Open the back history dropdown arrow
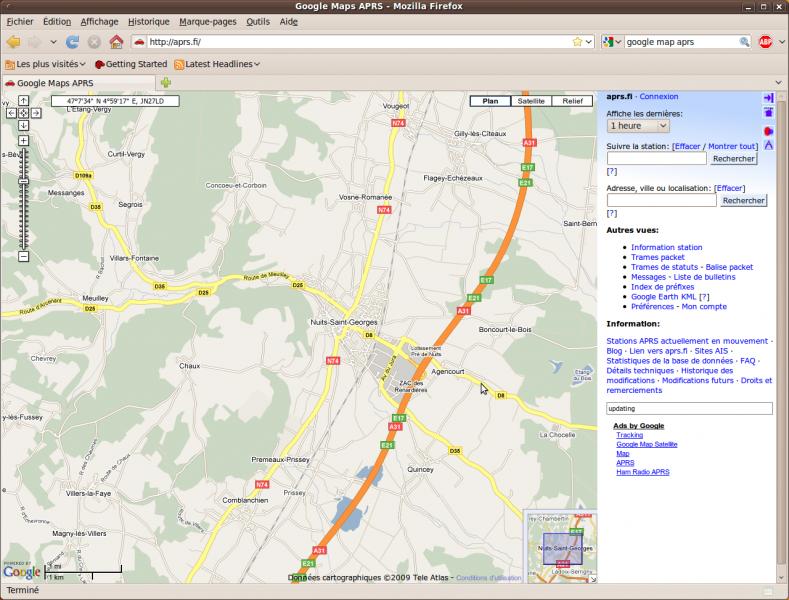789x600 pixels. 53,42
